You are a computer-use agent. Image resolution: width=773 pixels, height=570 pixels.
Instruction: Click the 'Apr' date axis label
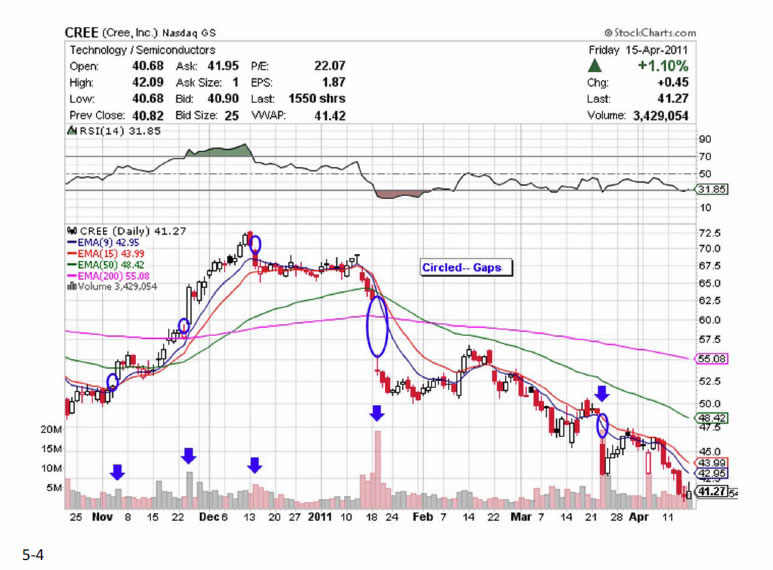point(639,517)
